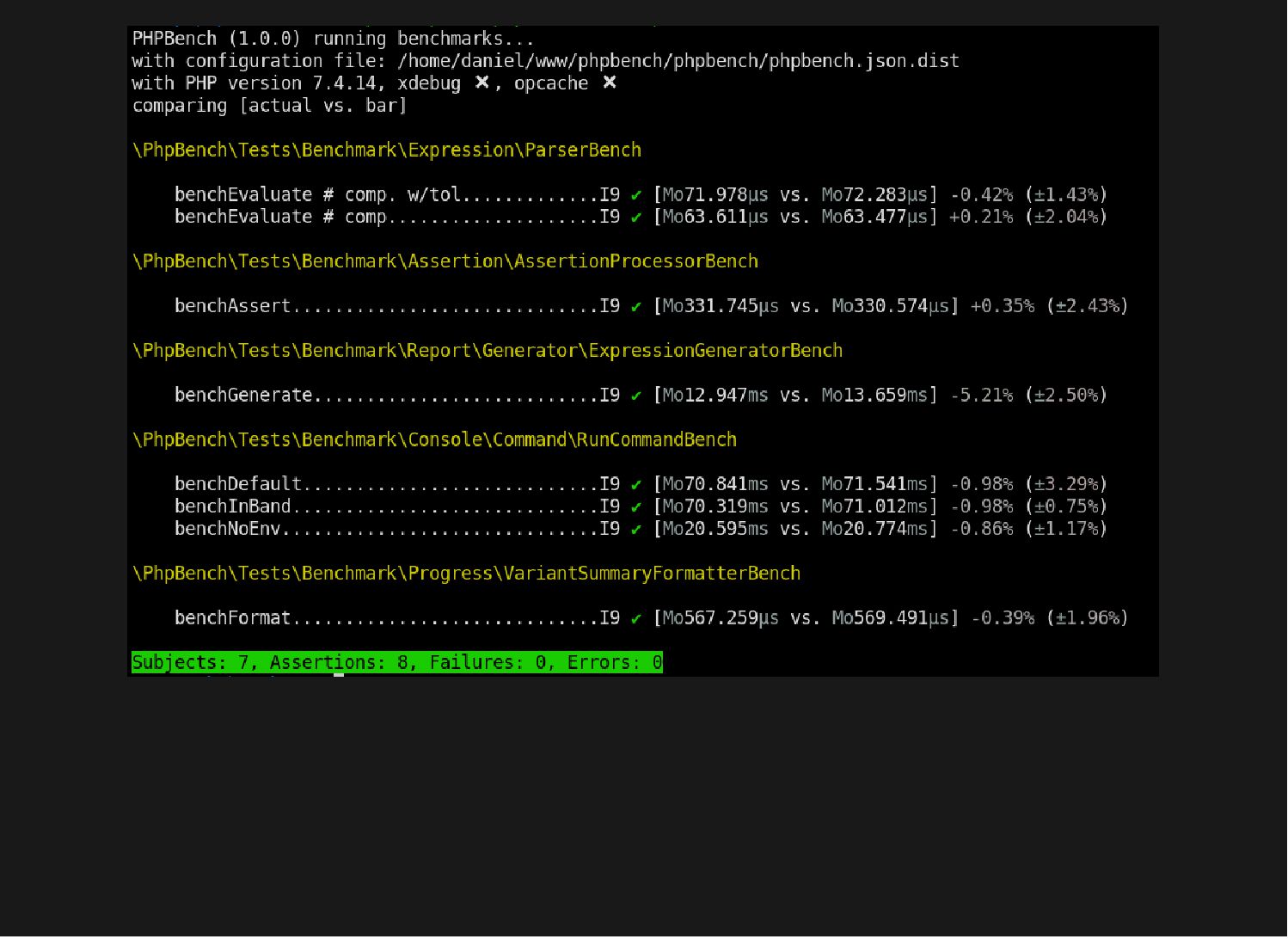Click the green check on the Mo63.611μs row
Image resolution: width=1288 pixels, height=939 pixels.
point(636,218)
